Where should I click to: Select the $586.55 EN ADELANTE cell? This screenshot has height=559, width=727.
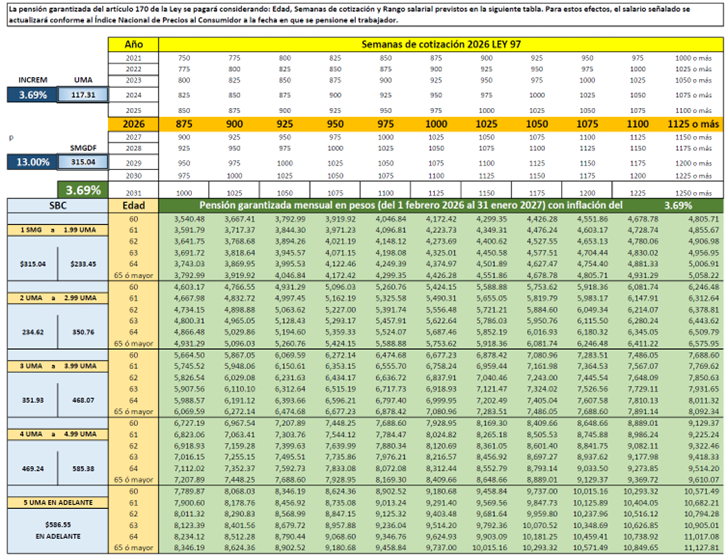[58, 531]
